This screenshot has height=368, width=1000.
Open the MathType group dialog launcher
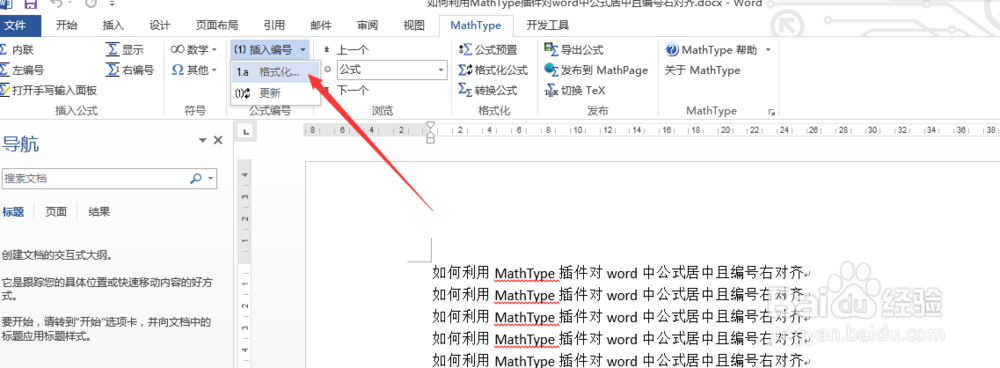point(772,112)
